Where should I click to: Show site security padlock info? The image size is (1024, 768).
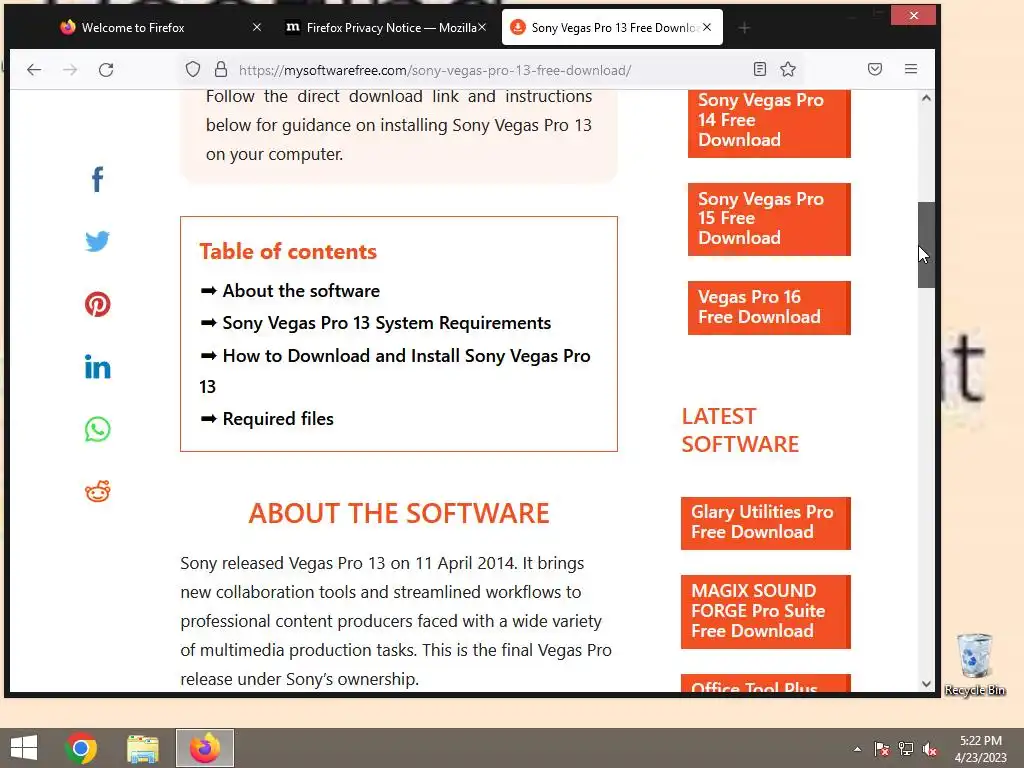pos(221,69)
